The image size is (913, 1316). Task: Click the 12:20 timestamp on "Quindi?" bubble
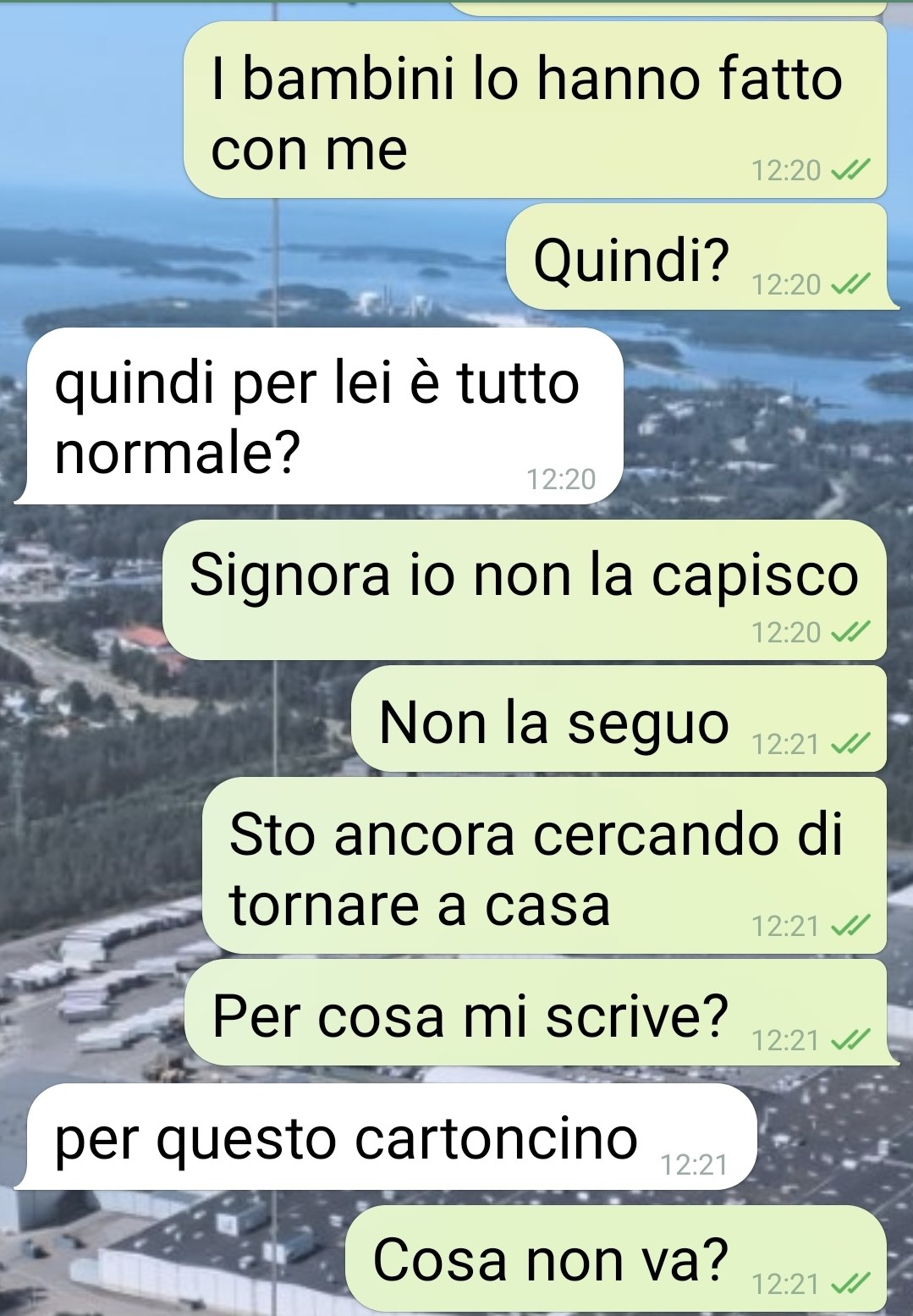786,285
